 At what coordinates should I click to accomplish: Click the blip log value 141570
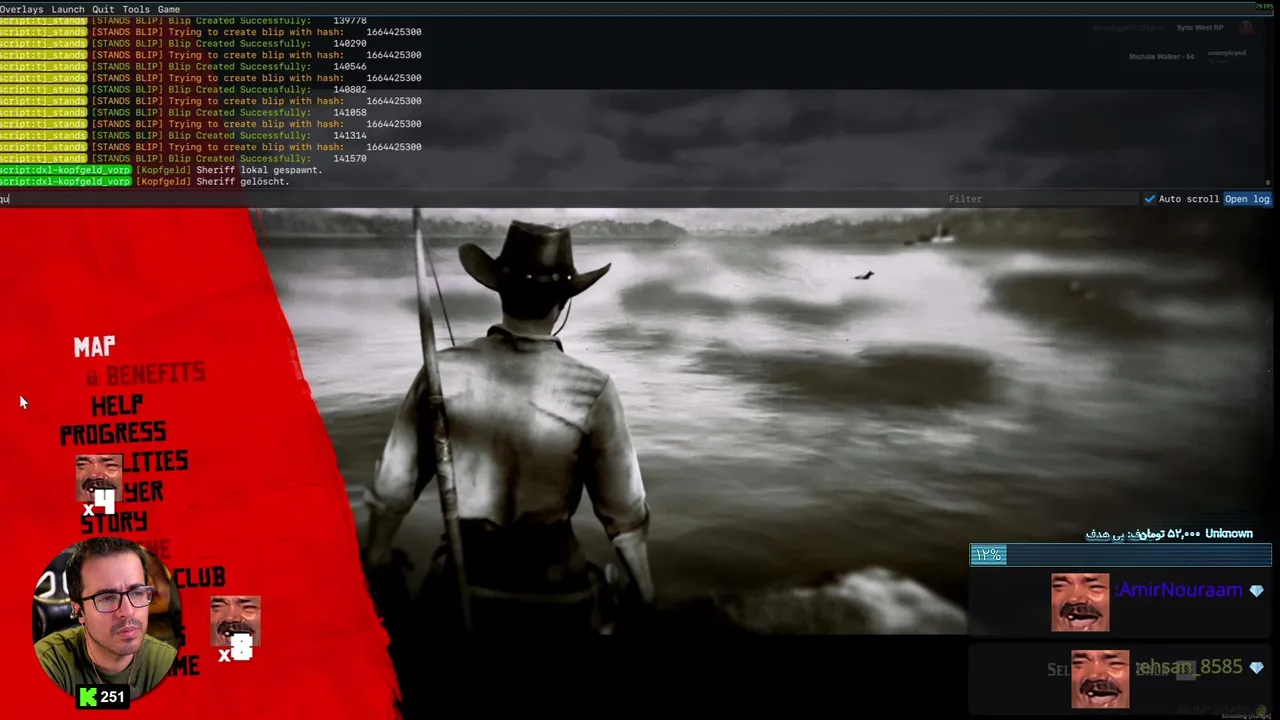pos(350,159)
